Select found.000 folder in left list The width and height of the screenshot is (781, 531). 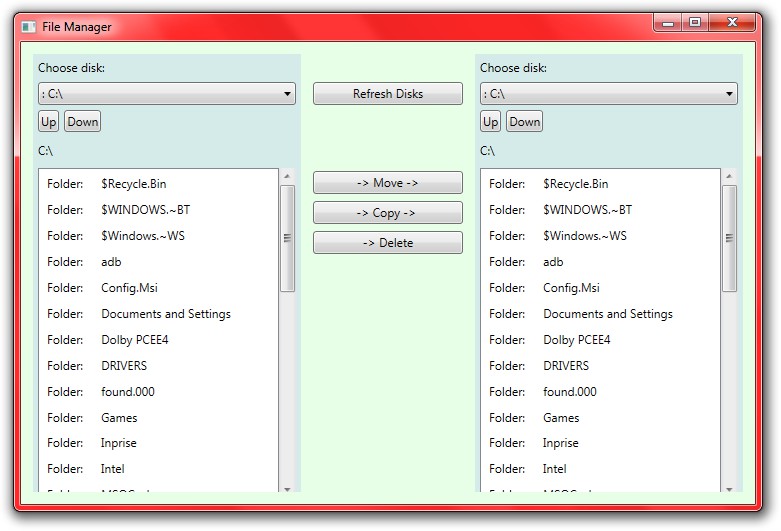click(x=158, y=392)
